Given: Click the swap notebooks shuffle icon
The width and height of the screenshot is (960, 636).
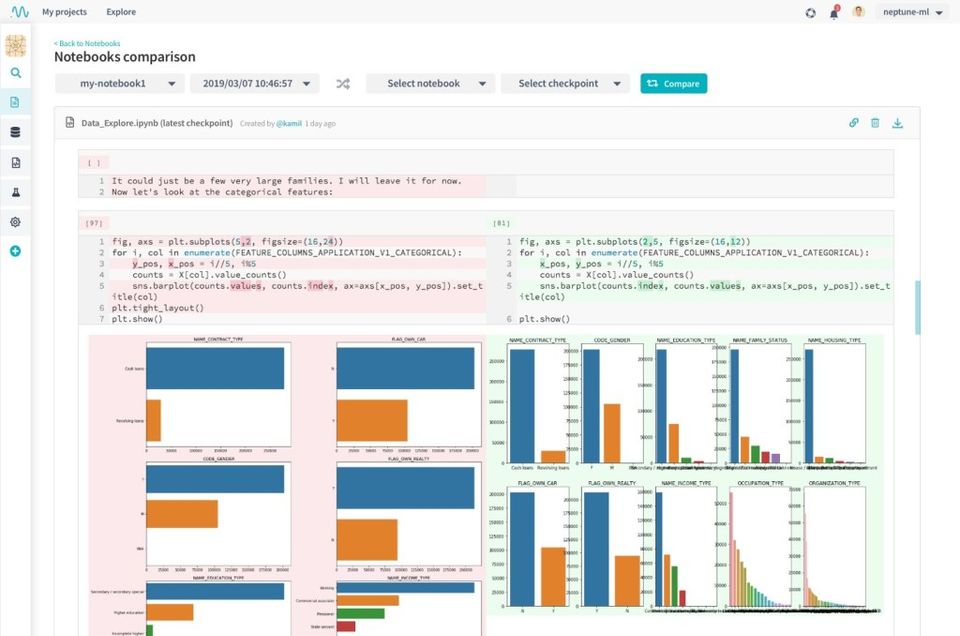Looking at the screenshot, I should point(343,84).
